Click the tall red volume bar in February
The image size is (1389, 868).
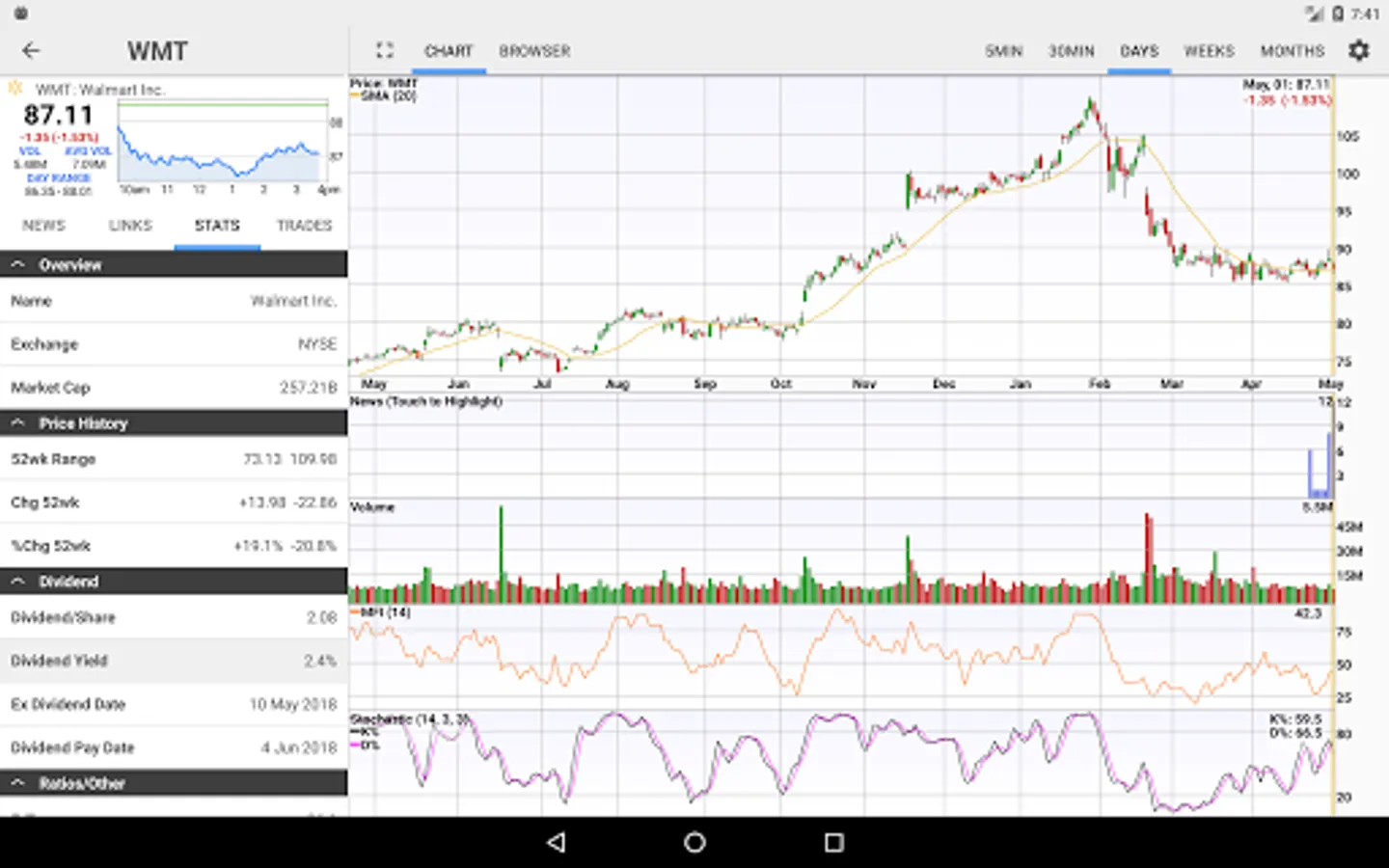[1148, 558]
